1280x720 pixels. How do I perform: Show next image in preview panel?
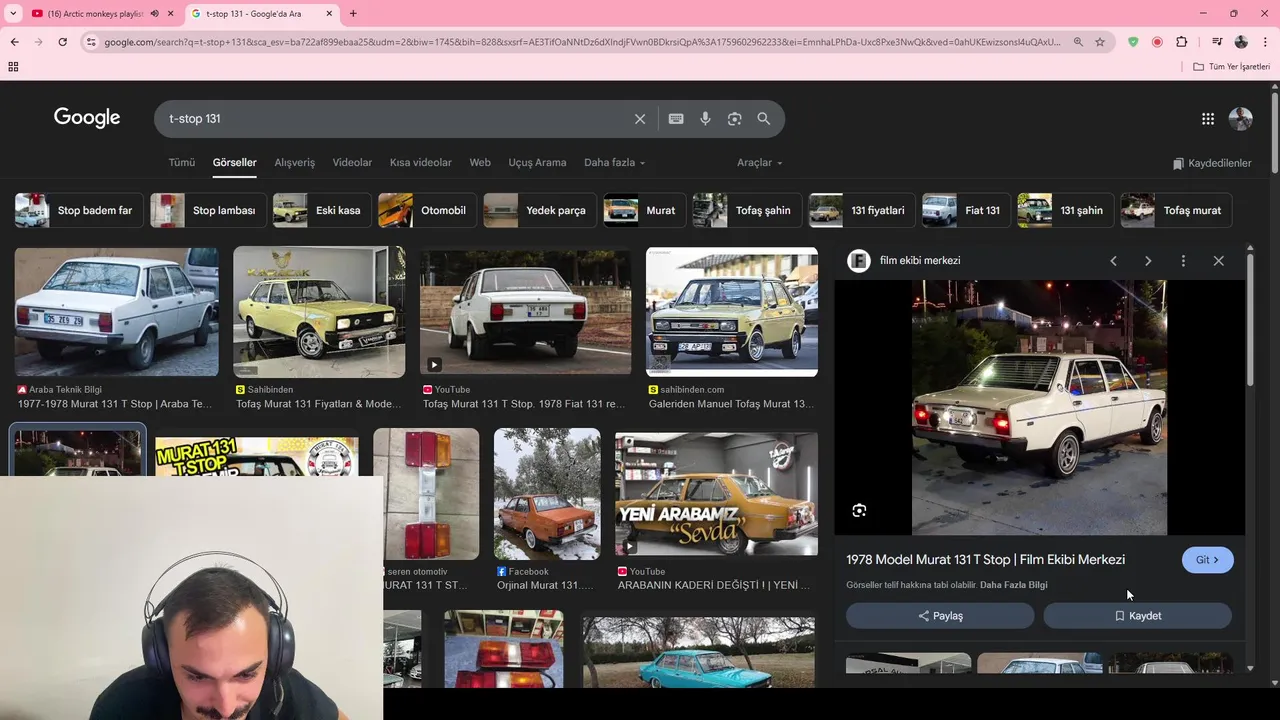(x=1148, y=261)
